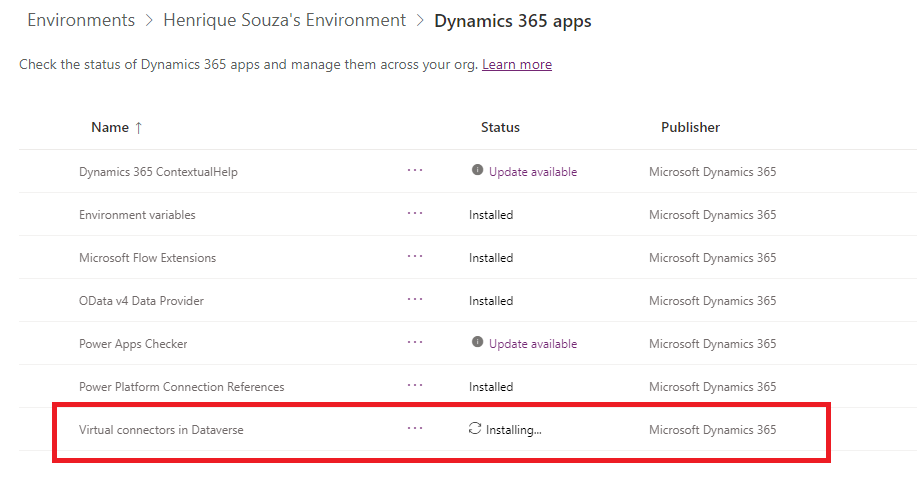Open more options for Power Platform Connection References
This screenshot has height=480, width=917.
(415, 386)
